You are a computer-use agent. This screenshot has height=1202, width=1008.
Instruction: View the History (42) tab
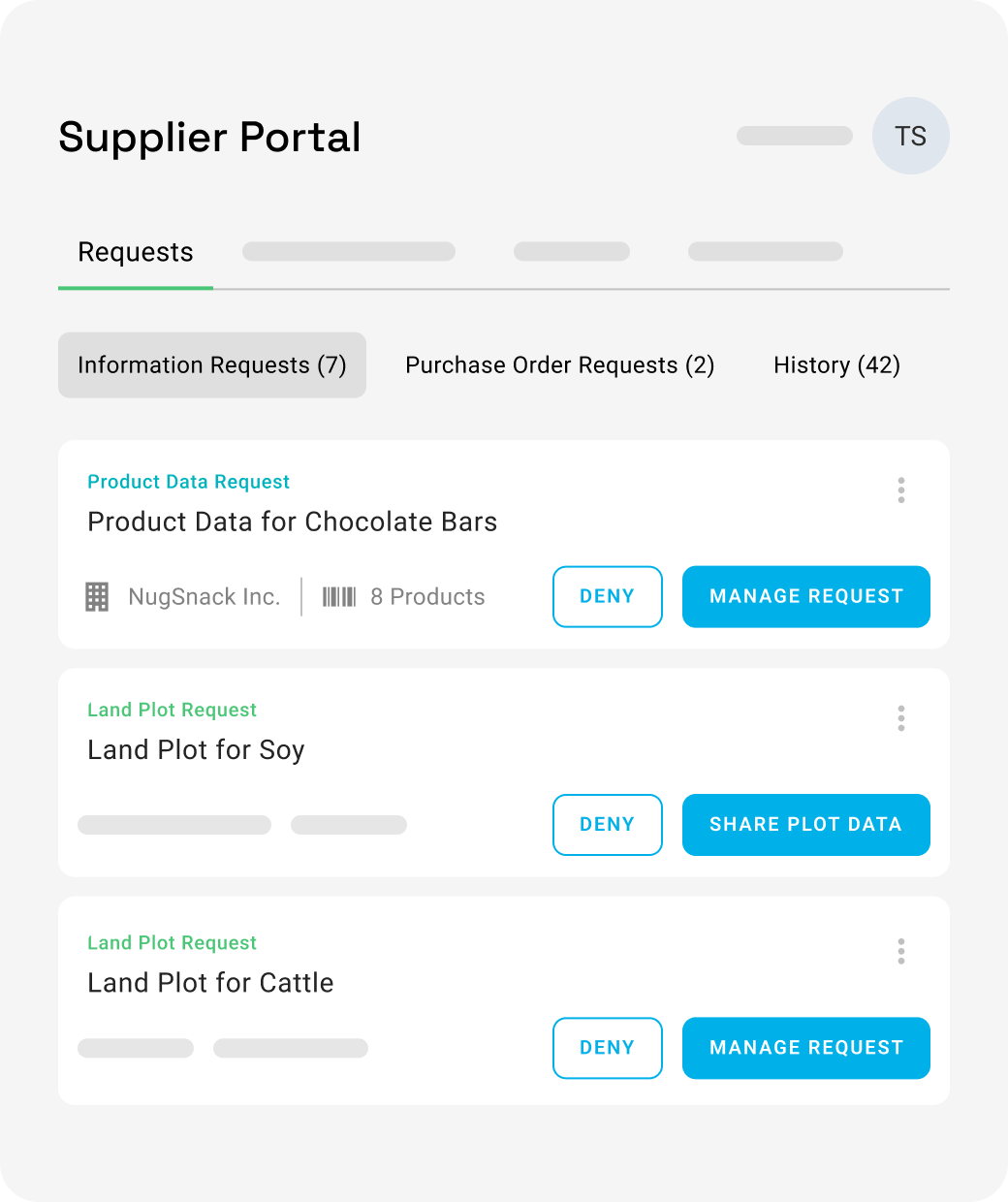837,365
